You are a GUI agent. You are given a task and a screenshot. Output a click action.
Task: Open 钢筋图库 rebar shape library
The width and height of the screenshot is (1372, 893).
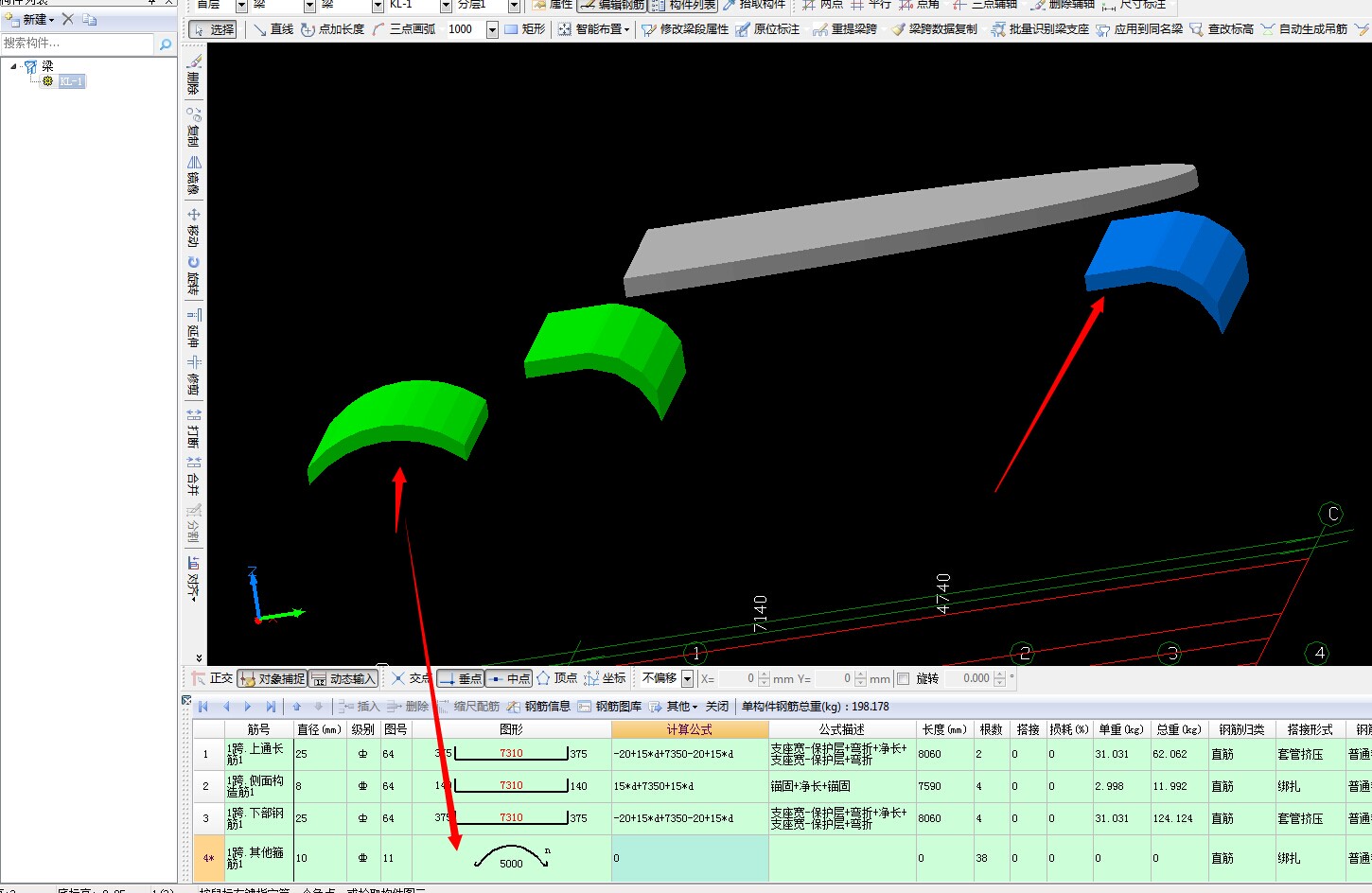(x=609, y=707)
